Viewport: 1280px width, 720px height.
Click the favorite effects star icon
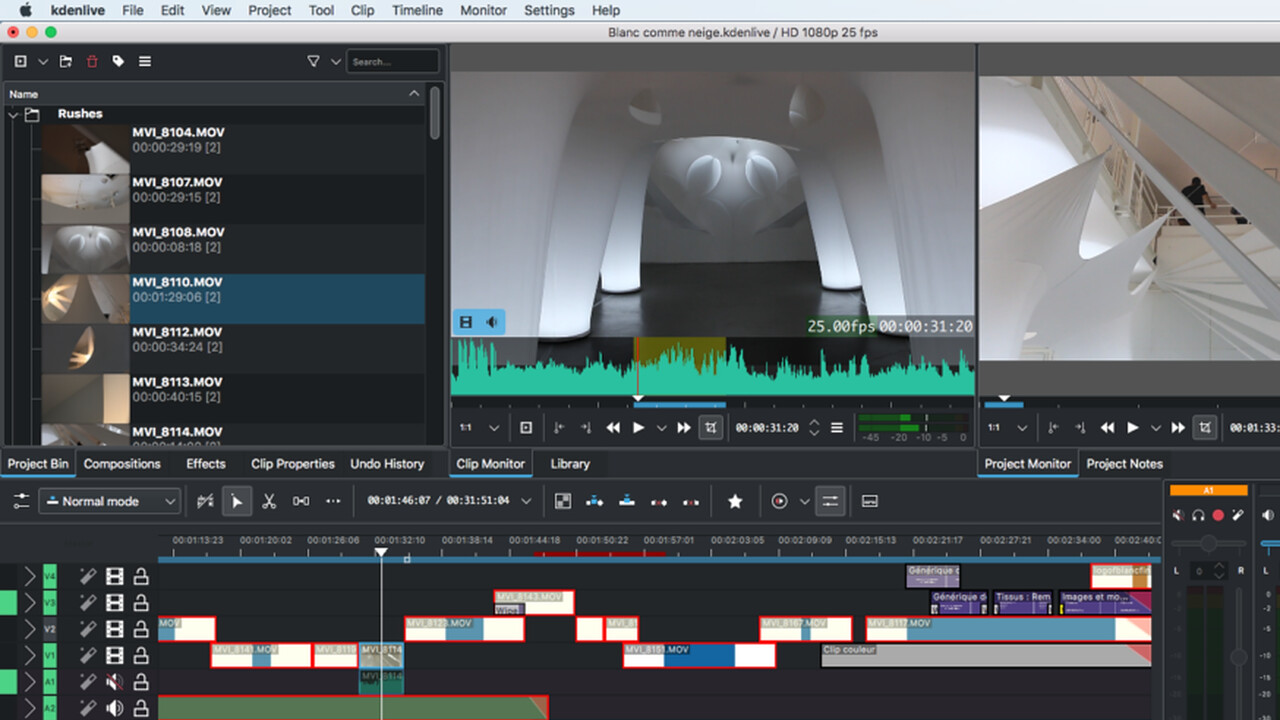point(735,501)
